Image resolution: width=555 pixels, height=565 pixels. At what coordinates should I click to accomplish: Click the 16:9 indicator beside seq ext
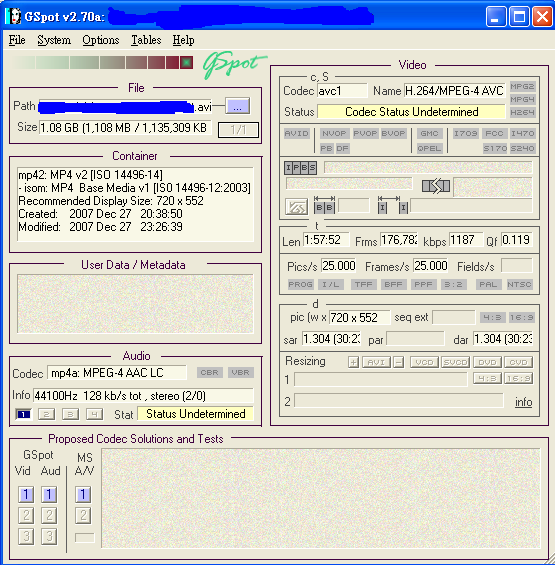[x=521, y=317]
